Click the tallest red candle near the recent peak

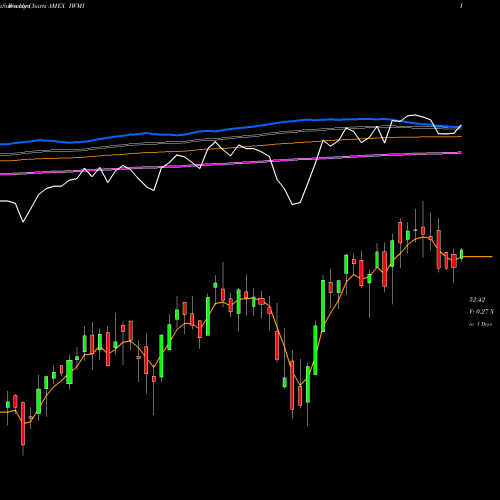click(439, 249)
